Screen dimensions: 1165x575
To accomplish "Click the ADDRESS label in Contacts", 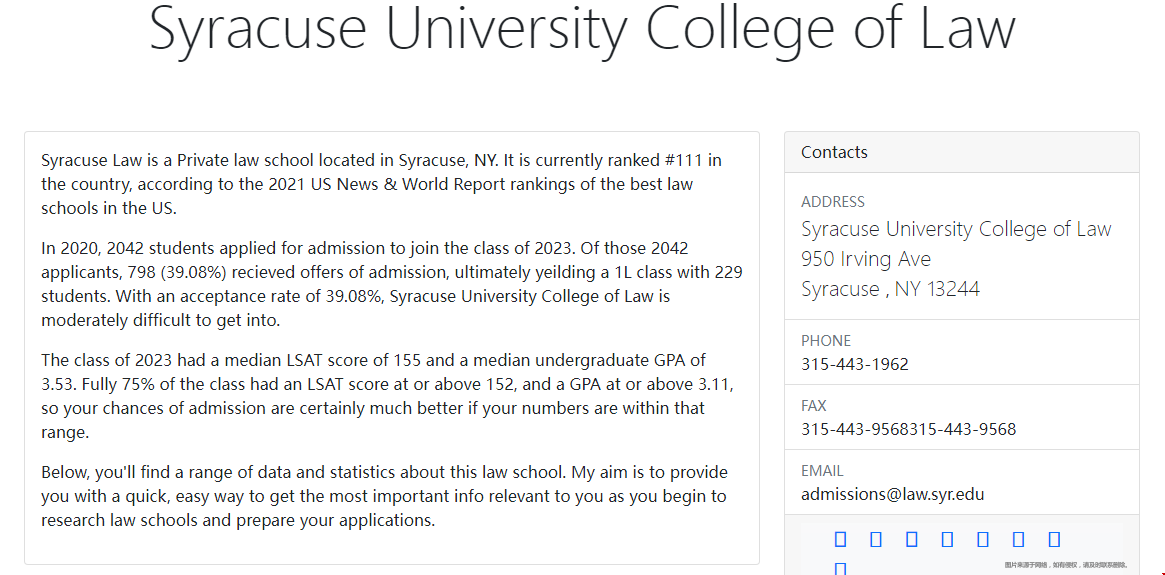I will coord(833,201).
